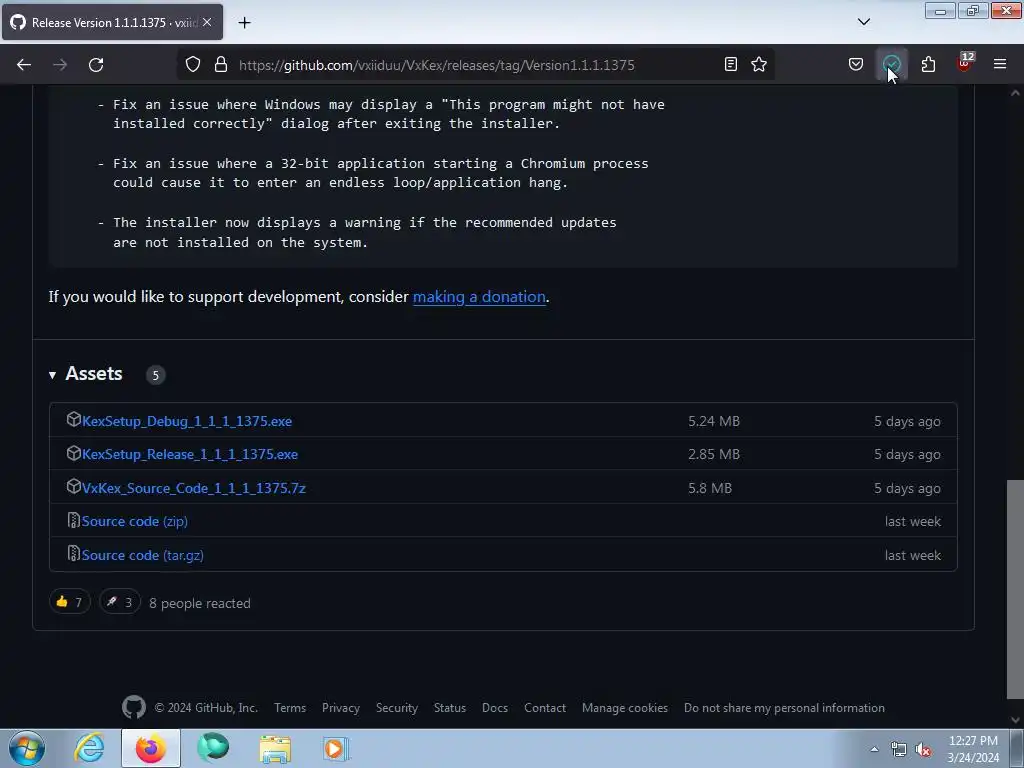Click the page vertical scrollbar thumb
The image size is (1024, 768).
pos(1016,589)
